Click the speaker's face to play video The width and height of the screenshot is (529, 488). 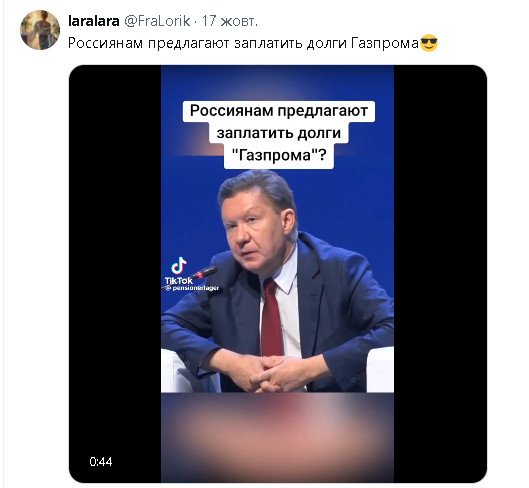pos(256,233)
